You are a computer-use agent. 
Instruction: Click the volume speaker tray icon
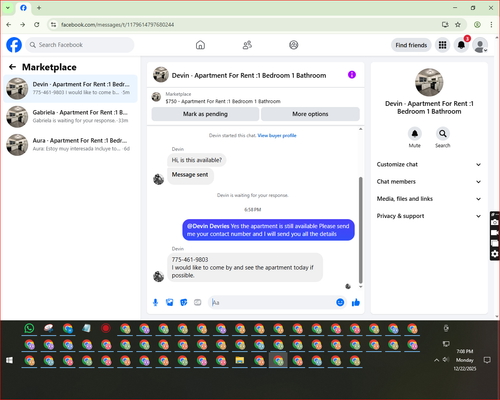(x=446, y=360)
